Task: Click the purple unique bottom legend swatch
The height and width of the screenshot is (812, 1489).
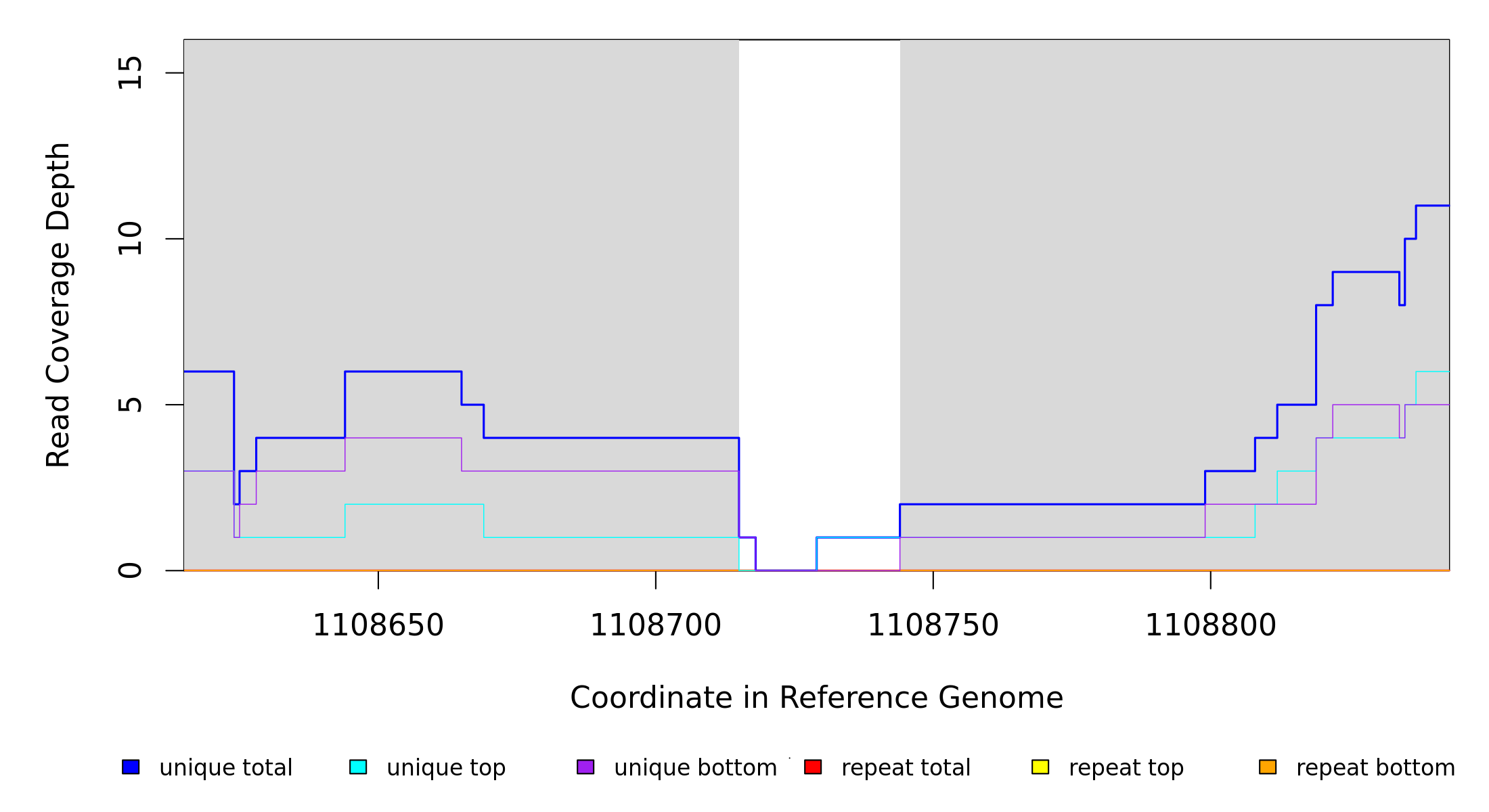Action: point(585,767)
